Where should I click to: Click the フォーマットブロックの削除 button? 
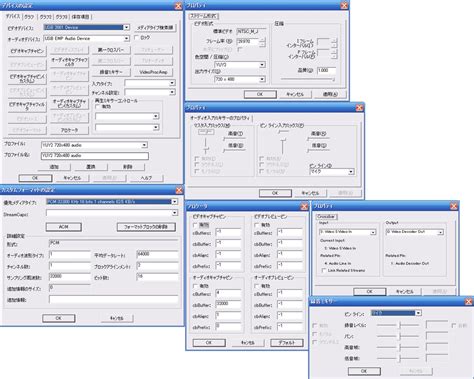(146, 227)
